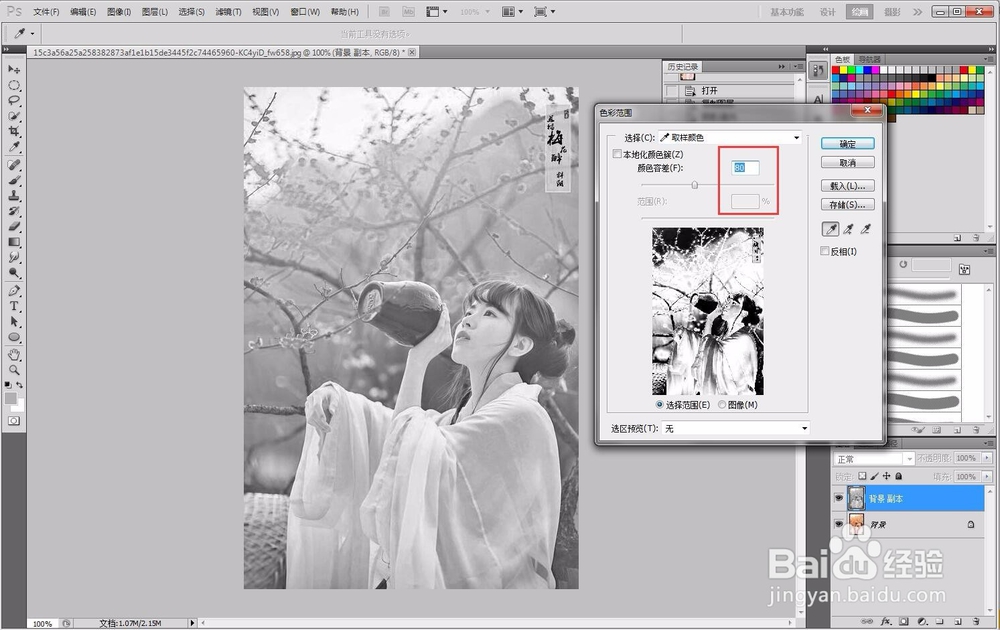The image size is (1000, 630).
Task: Enable the 本地化颜色簇(Z) checkbox
Action: [x=617, y=154]
